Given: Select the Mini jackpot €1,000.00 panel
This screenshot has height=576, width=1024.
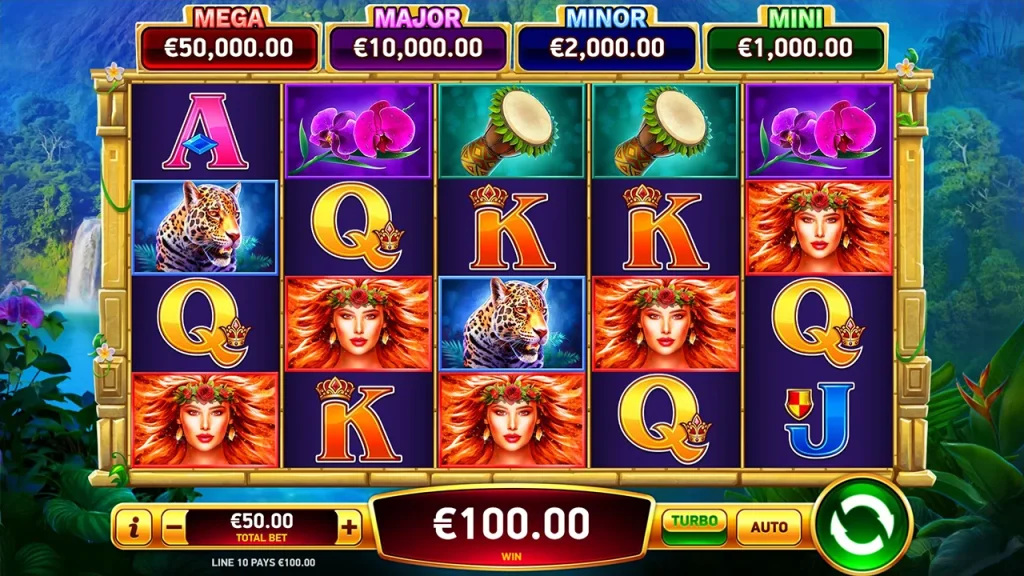Looking at the screenshot, I should (x=795, y=48).
